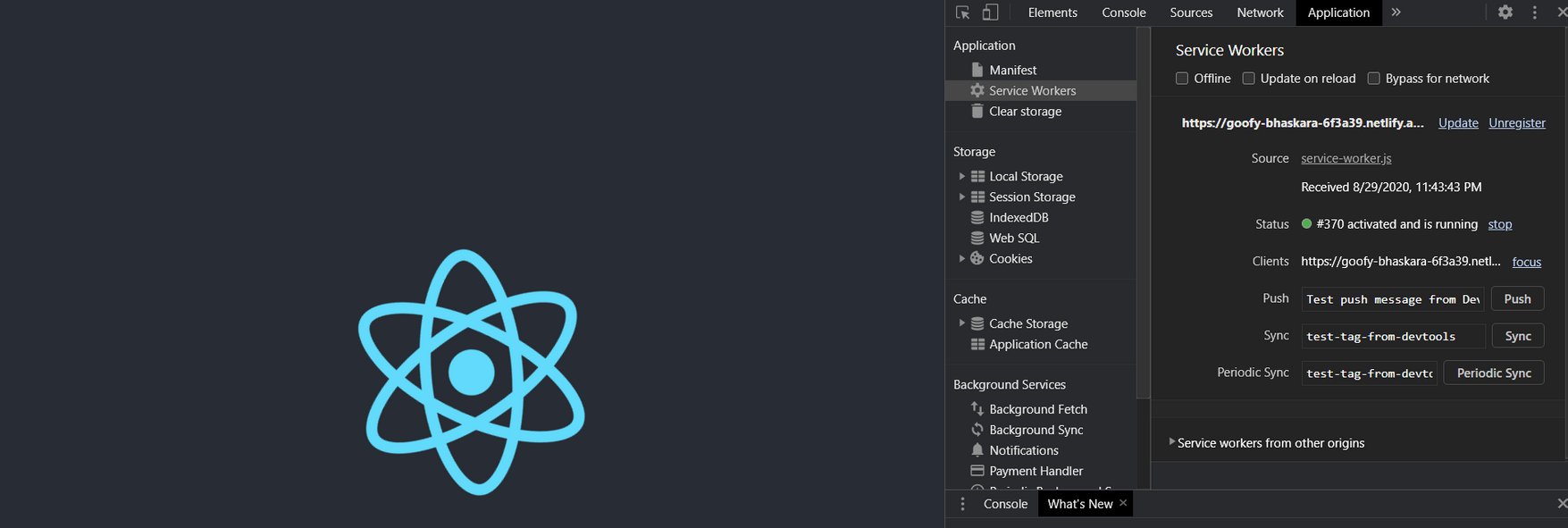Open the console drawer three-dot menu
The height and width of the screenshot is (528, 1568).
(962, 504)
